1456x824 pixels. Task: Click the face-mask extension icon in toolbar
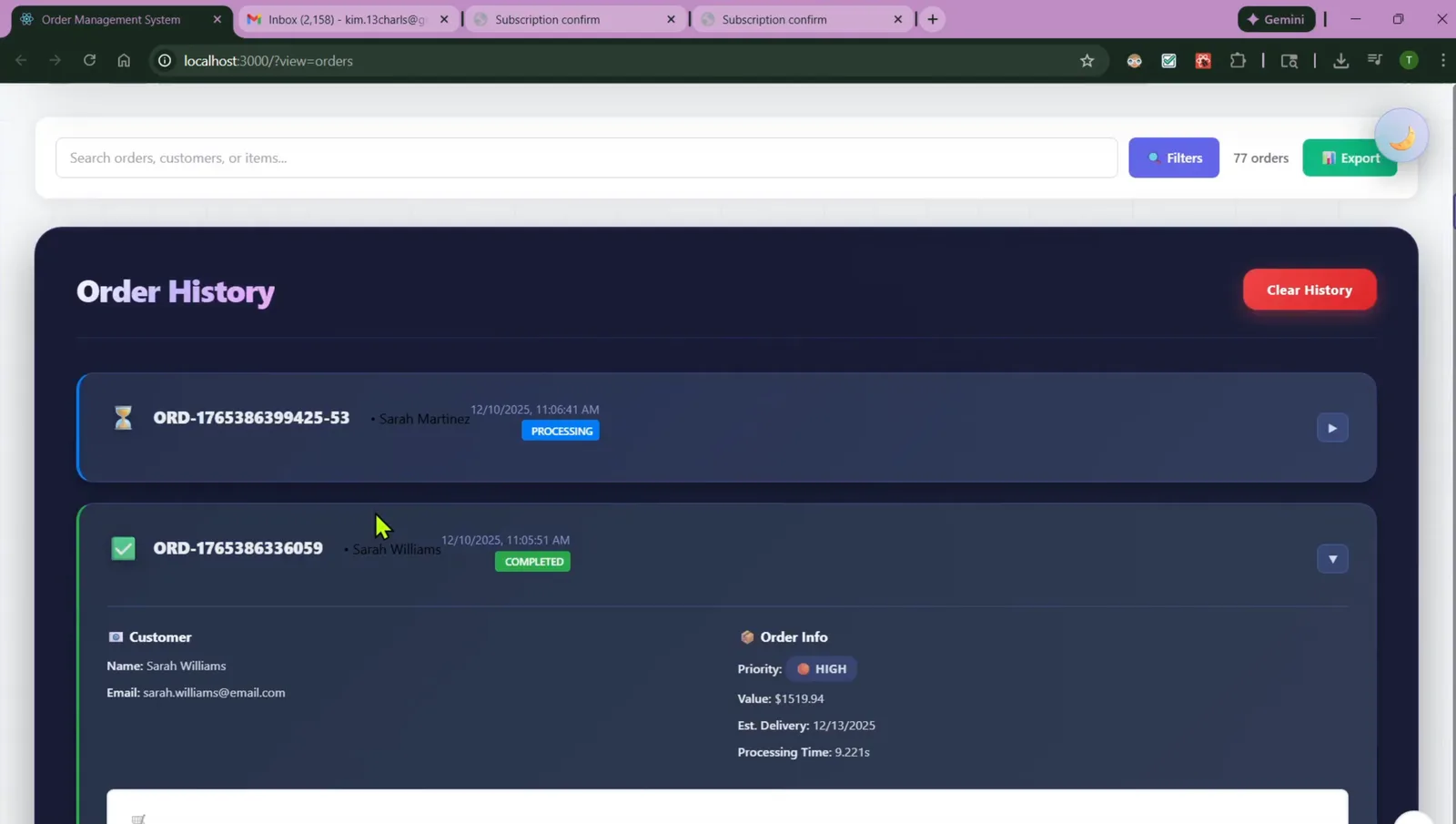coord(1134,60)
